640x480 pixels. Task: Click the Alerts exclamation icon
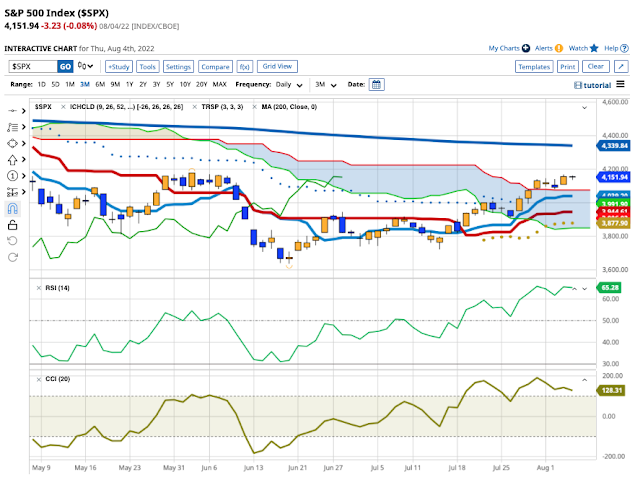tap(559, 48)
